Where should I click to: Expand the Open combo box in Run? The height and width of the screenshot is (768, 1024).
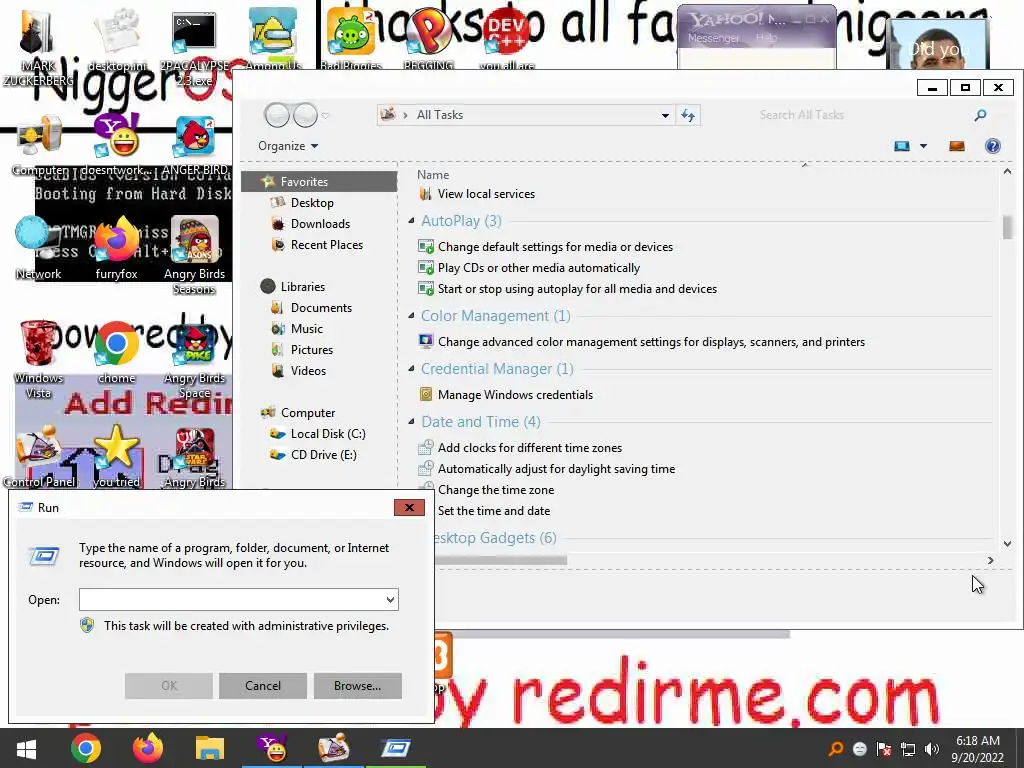point(390,600)
